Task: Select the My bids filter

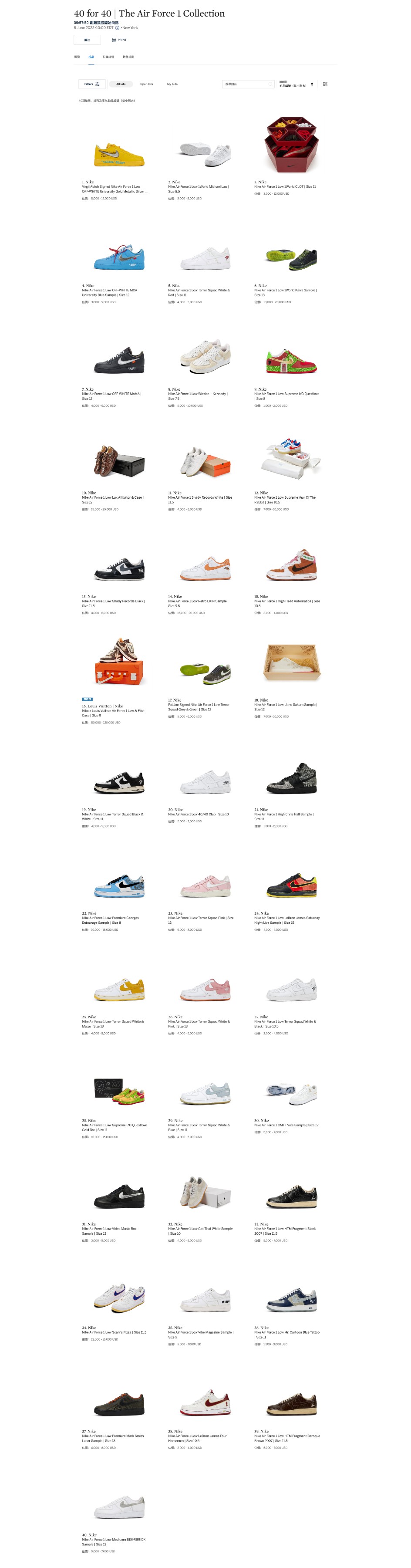Action: (172, 84)
